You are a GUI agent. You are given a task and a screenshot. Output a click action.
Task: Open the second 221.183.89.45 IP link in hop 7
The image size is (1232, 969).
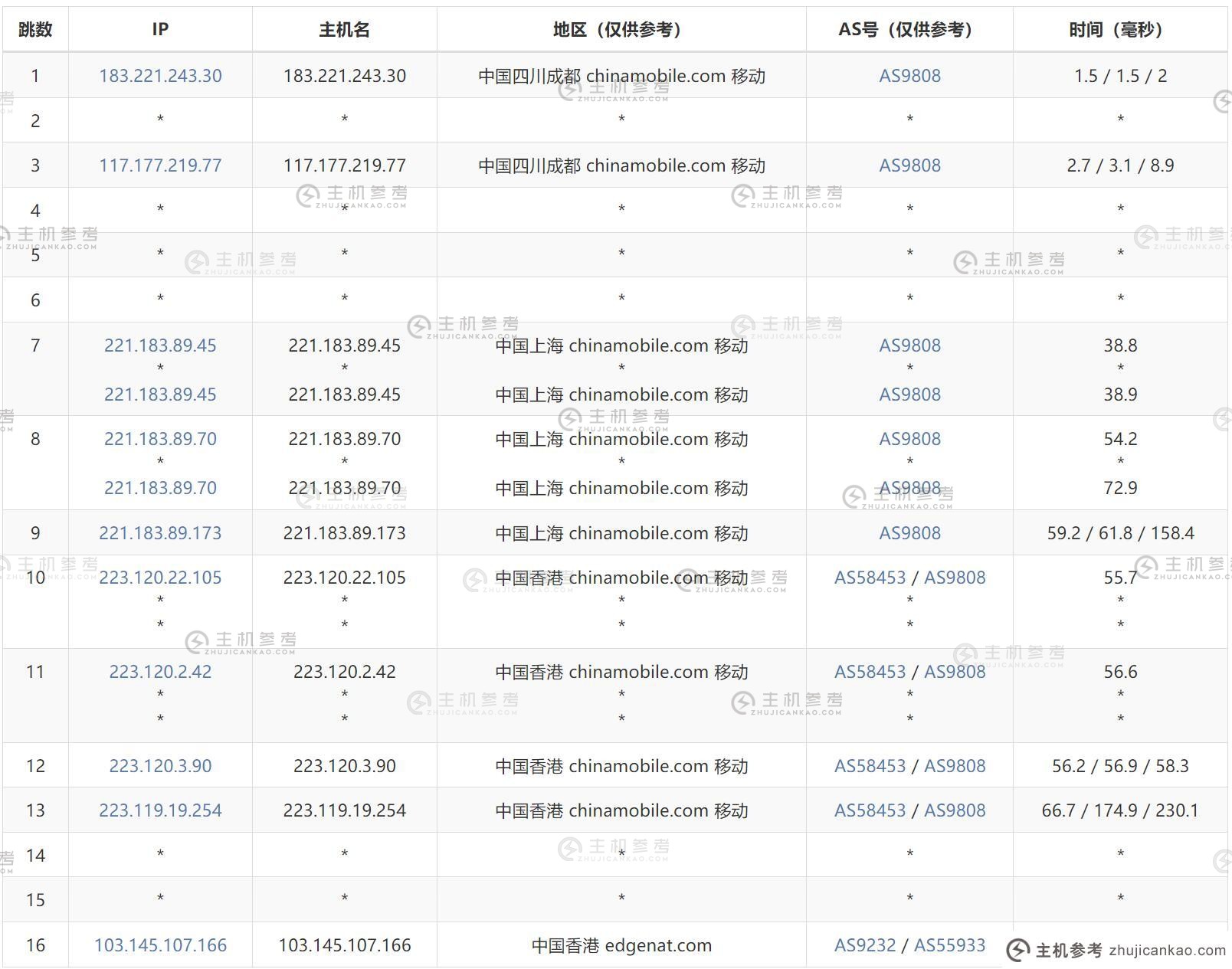tap(160, 394)
